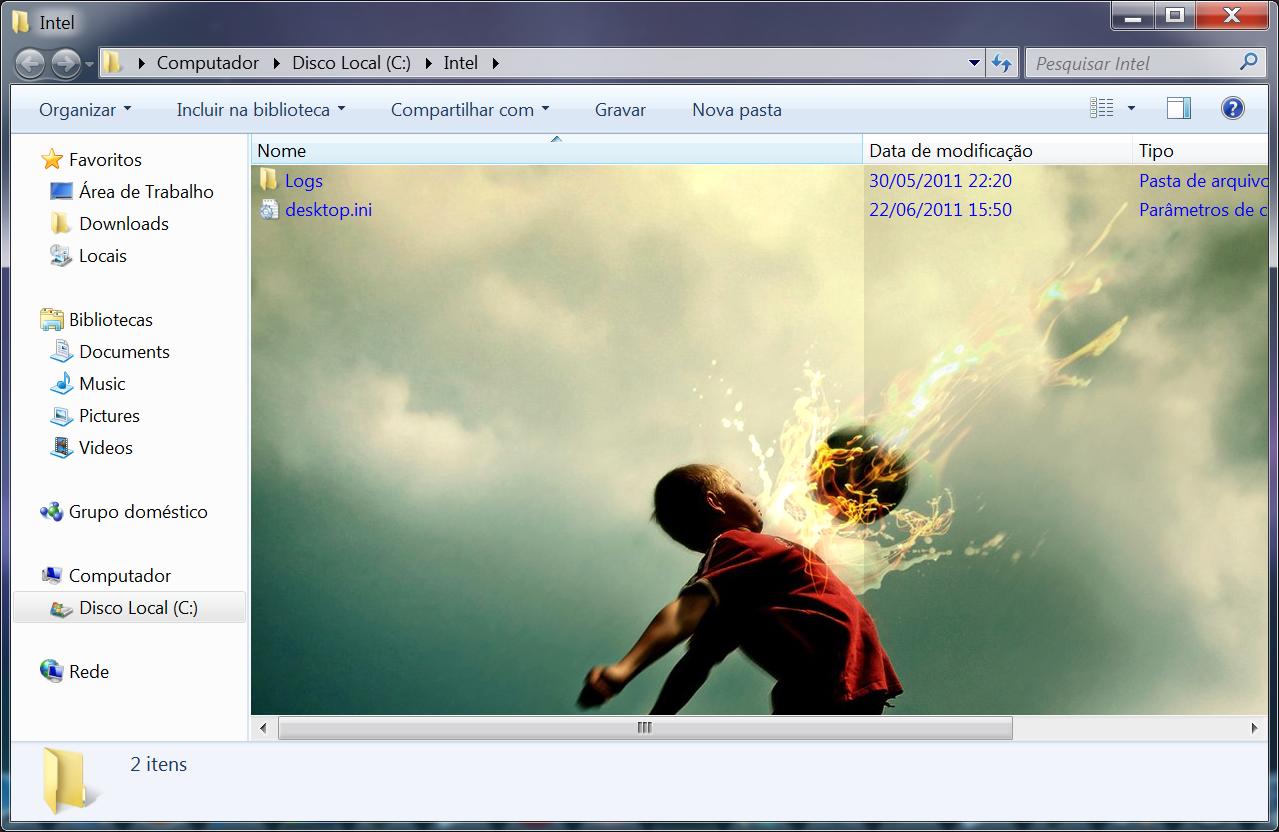
Task: Select Computador in navigation pane
Action: (119, 576)
